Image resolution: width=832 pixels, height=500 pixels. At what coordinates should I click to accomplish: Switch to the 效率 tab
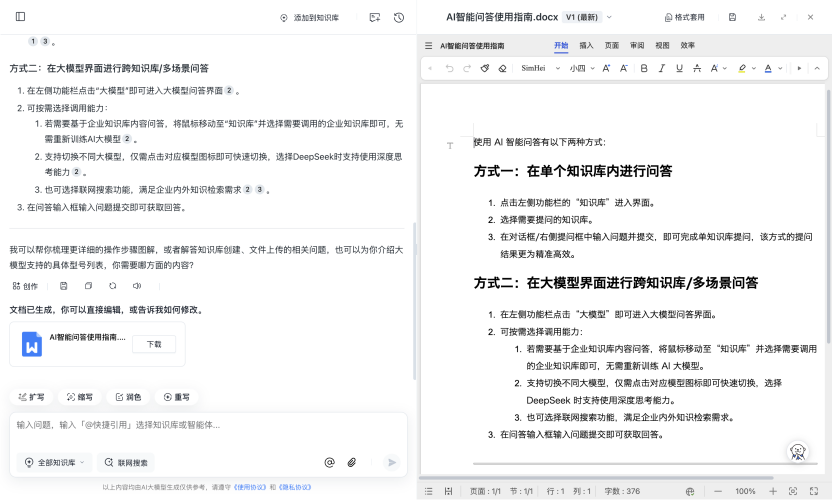[688, 46]
